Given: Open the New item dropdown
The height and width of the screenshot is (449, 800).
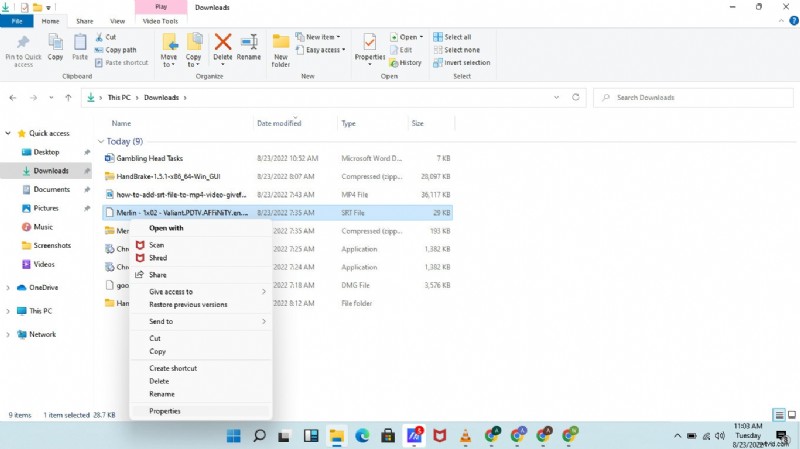Looking at the screenshot, I should click(323, 37).
